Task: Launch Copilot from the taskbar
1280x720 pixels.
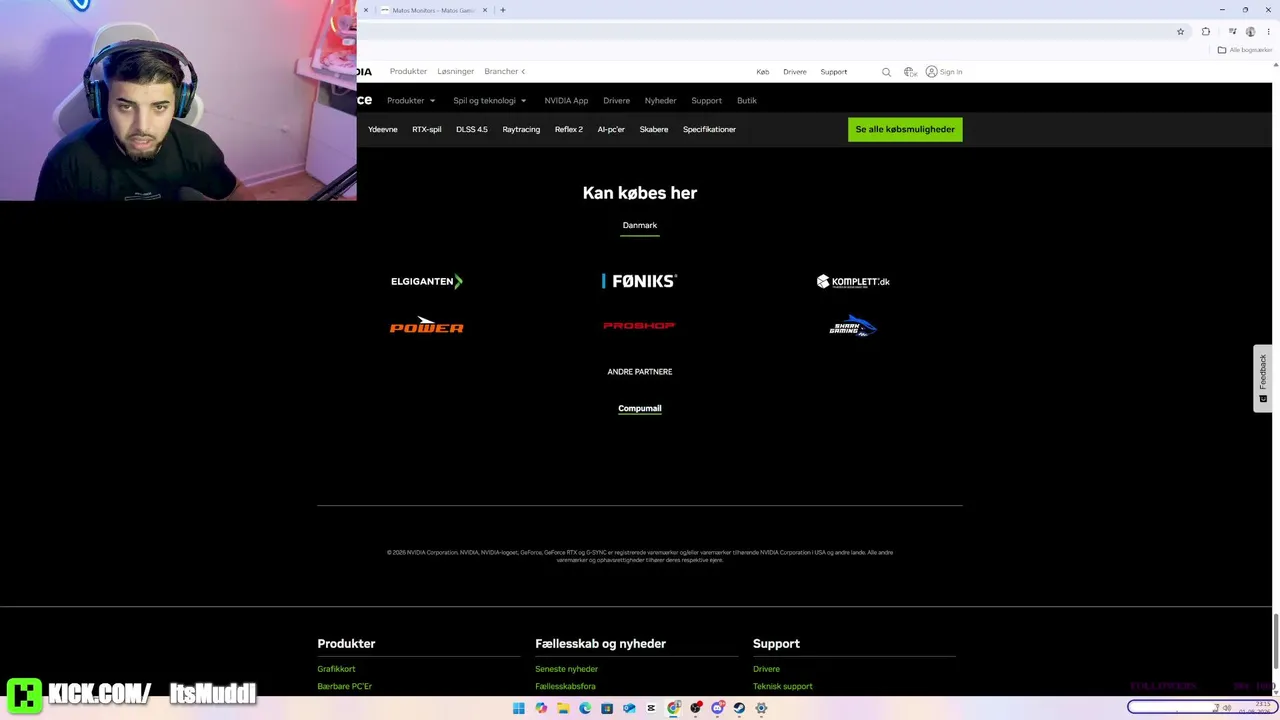Action: pos(541,708)
